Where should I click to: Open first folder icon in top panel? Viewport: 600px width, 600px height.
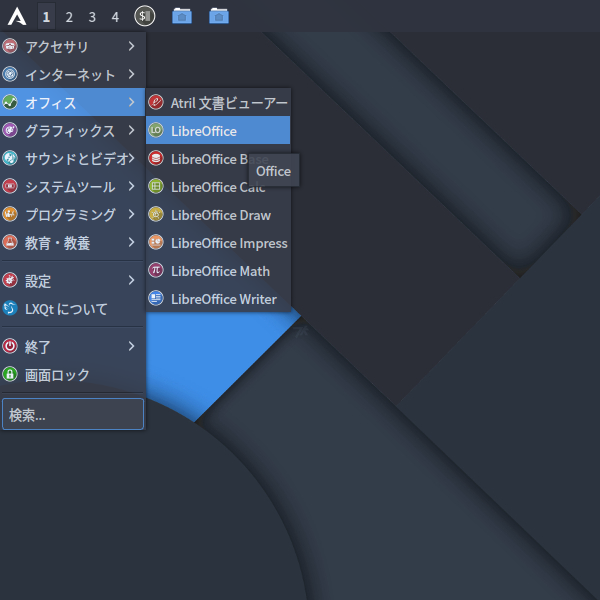click(182, 16)
